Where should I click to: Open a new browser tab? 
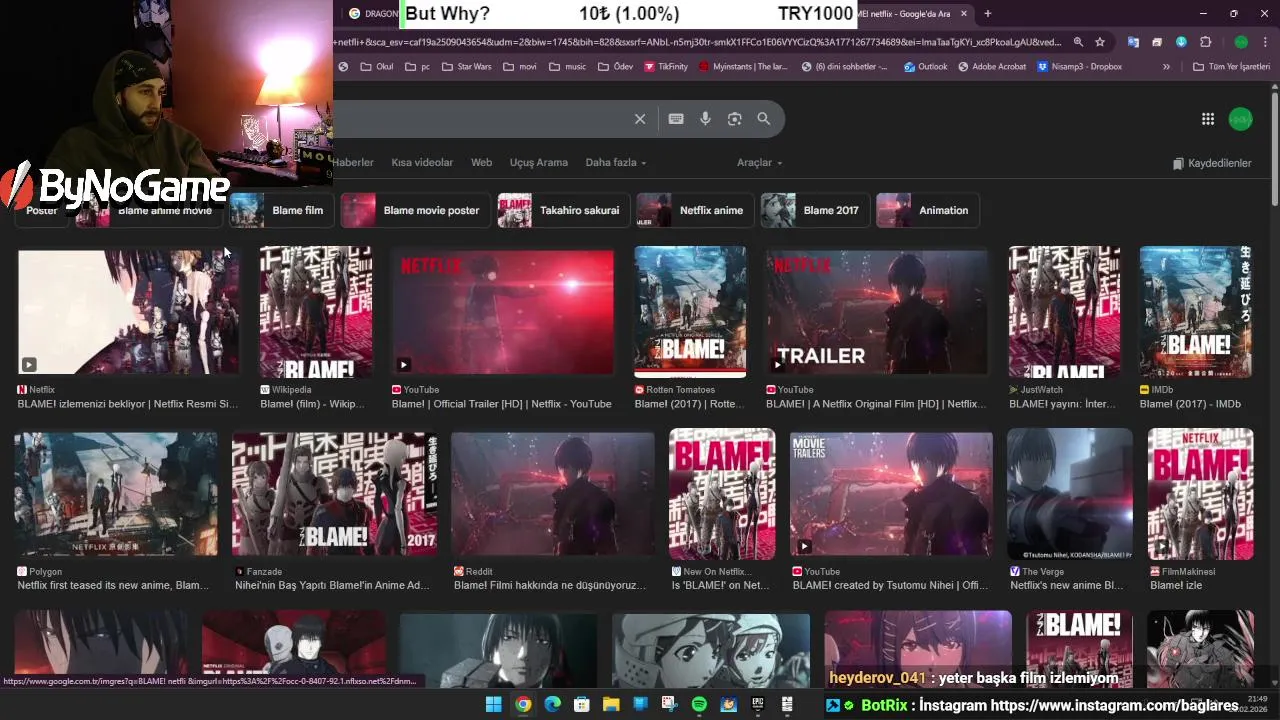tap(988, 14)
